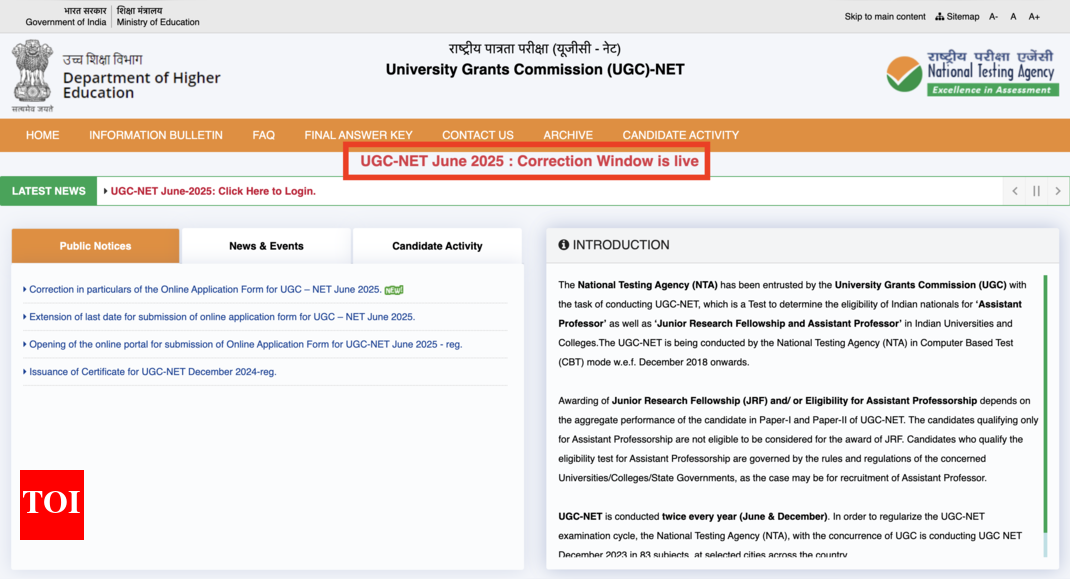
Task: Select the A+ font size option
Action: [1035, 16]
